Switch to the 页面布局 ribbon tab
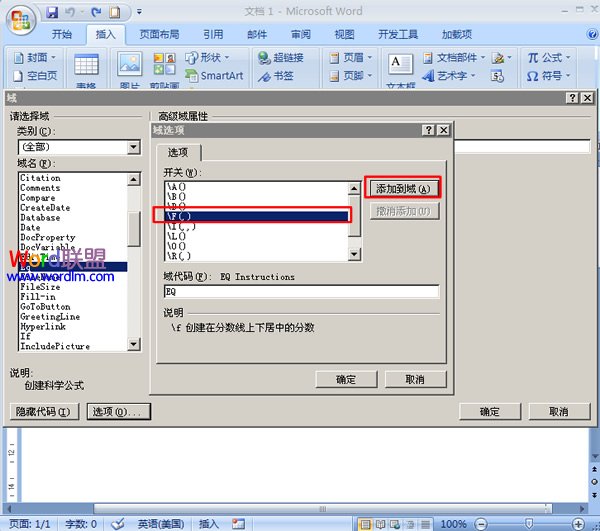Screen dimensions: 600x531 pos(161,34)
